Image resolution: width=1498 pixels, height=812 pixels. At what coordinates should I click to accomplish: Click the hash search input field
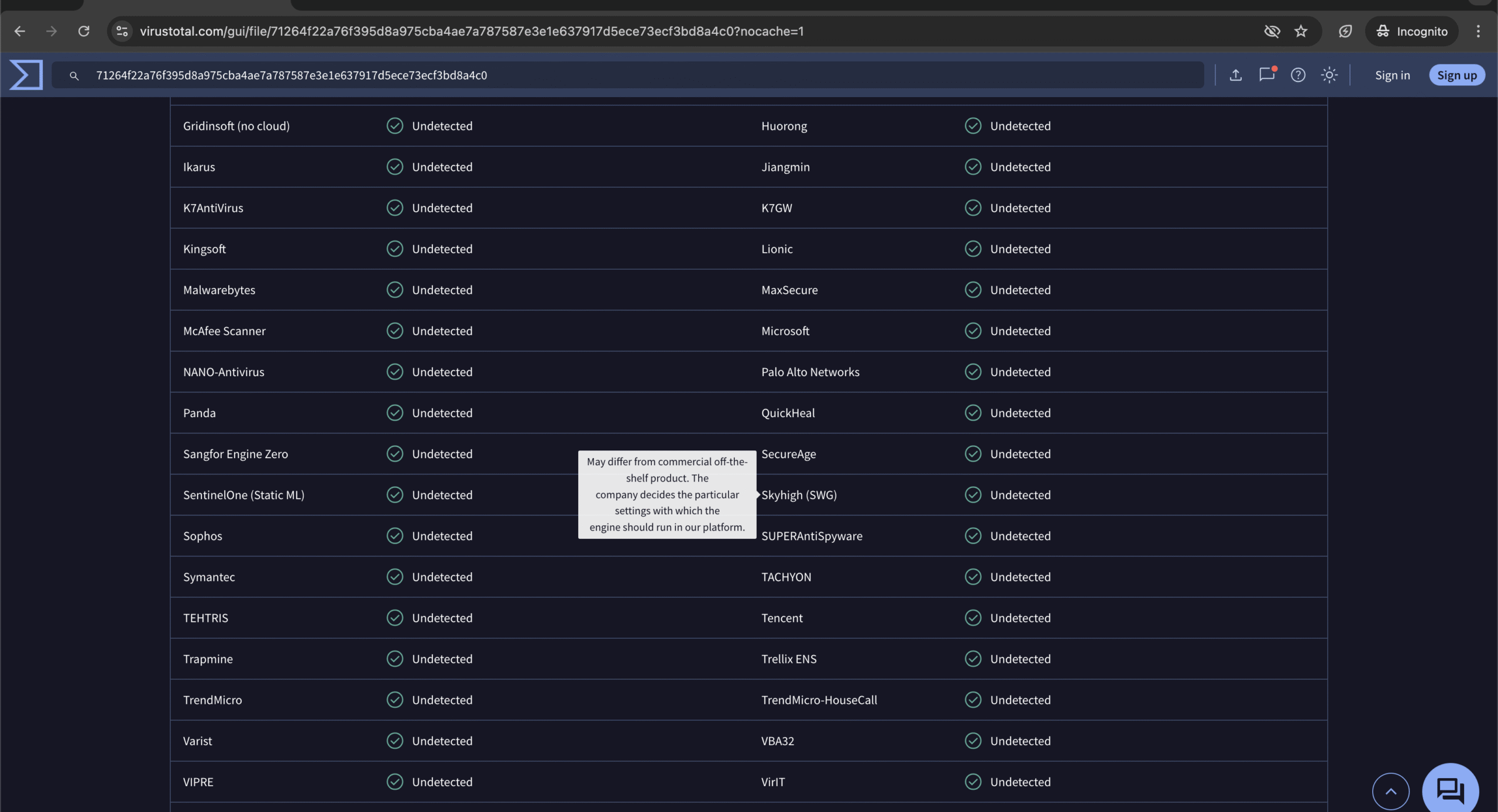[644, 75]
